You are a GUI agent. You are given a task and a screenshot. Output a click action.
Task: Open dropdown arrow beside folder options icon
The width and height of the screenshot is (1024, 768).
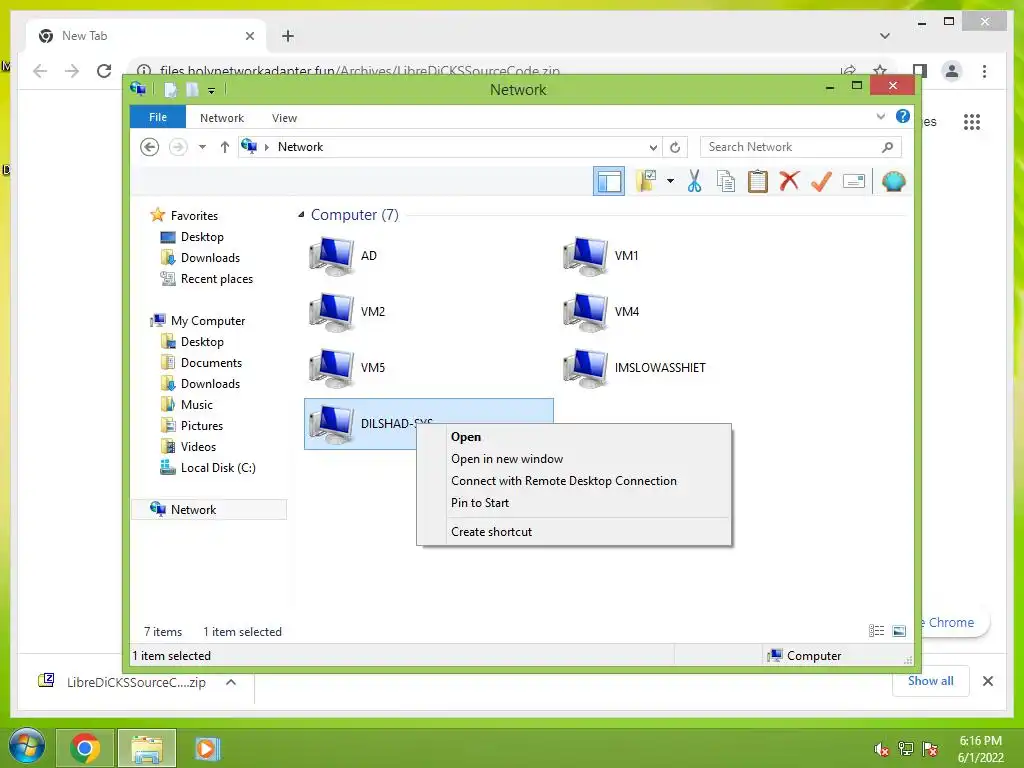[x=670, y=181]
